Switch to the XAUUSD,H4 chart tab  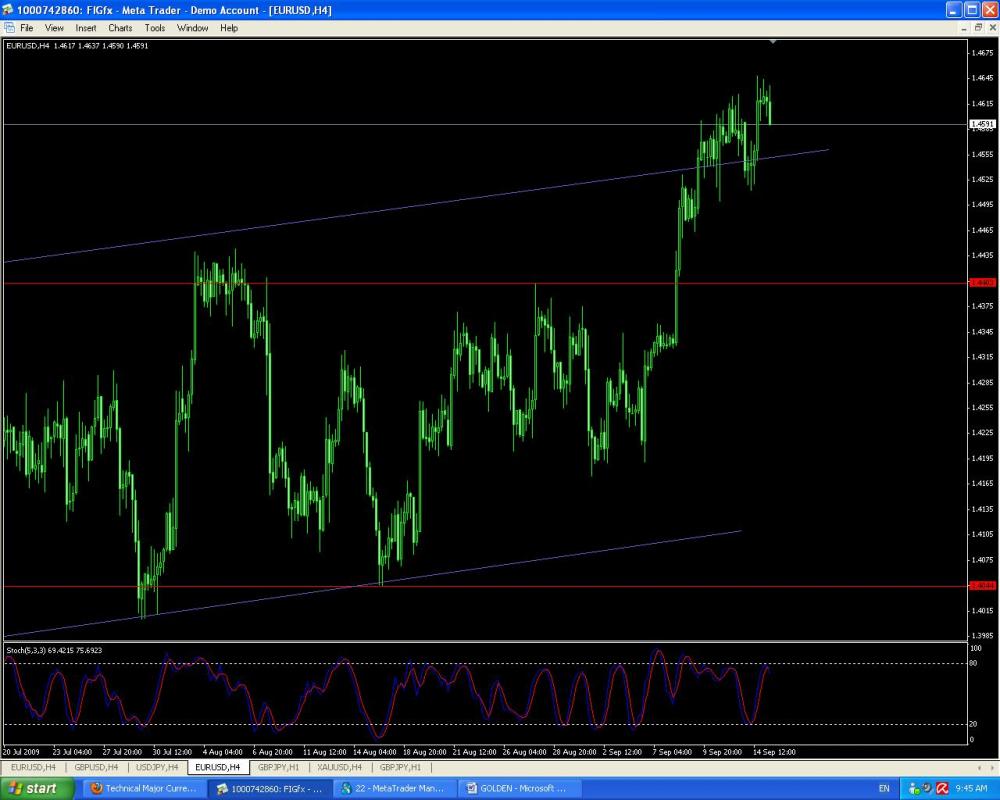pyautogui.click(x=339, y=767)
